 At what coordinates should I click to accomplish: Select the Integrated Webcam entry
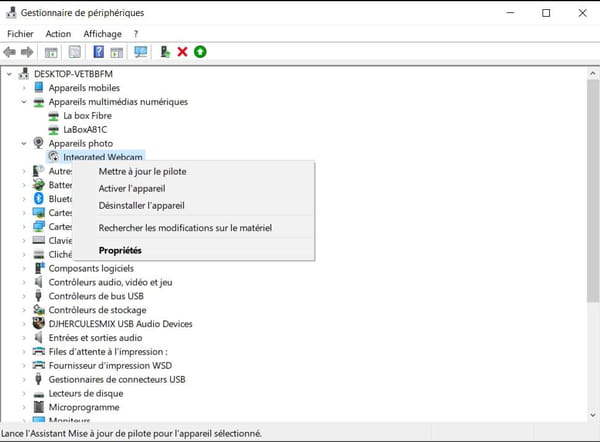click(x=103, y=157)
